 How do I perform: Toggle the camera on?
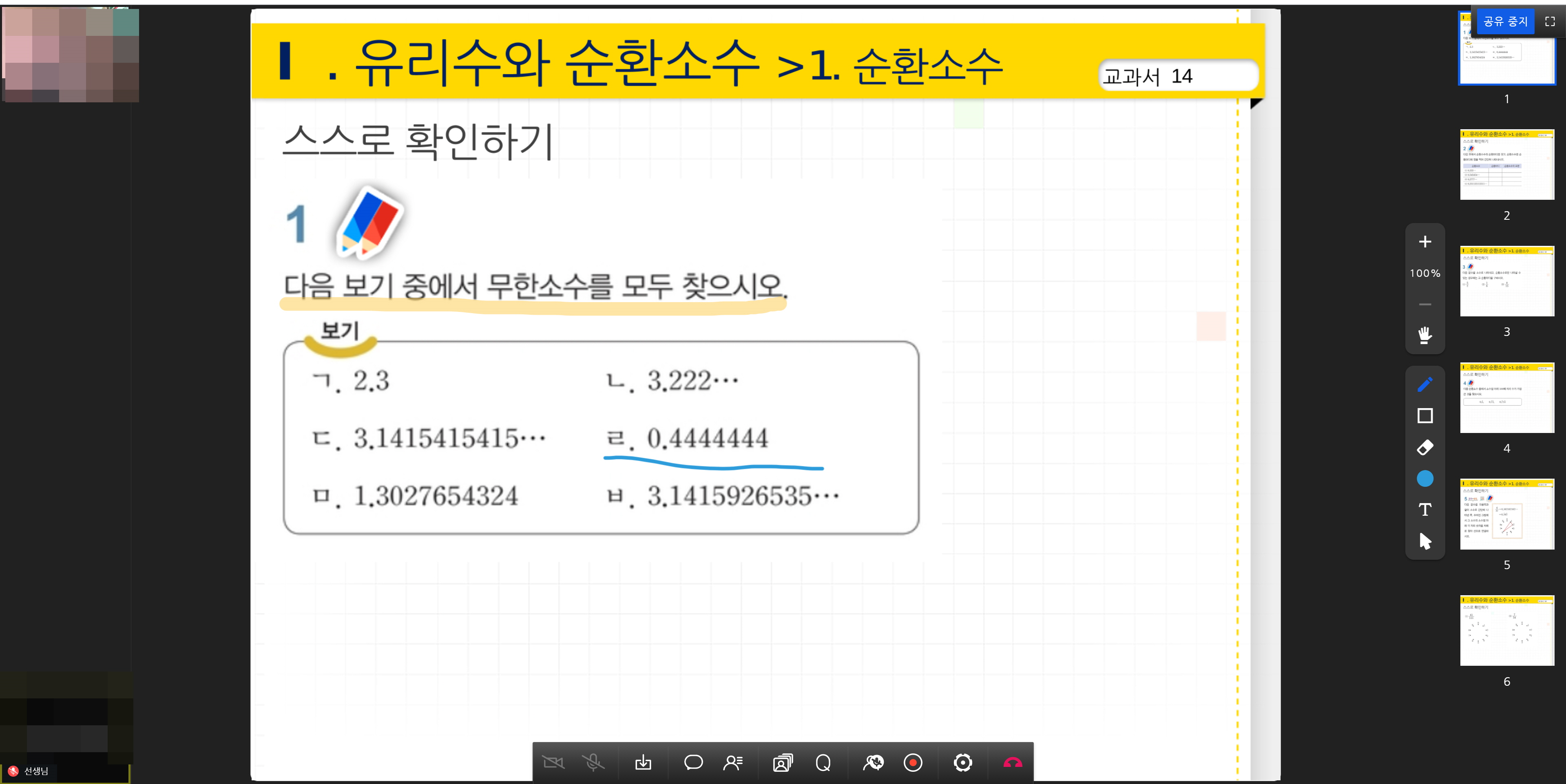tap(555, 763)
